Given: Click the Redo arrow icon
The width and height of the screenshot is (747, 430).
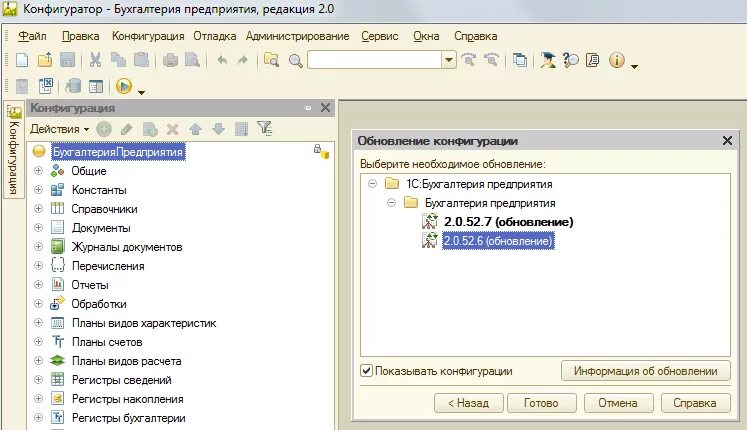Looking at the screenshot, I should (243, 60).
